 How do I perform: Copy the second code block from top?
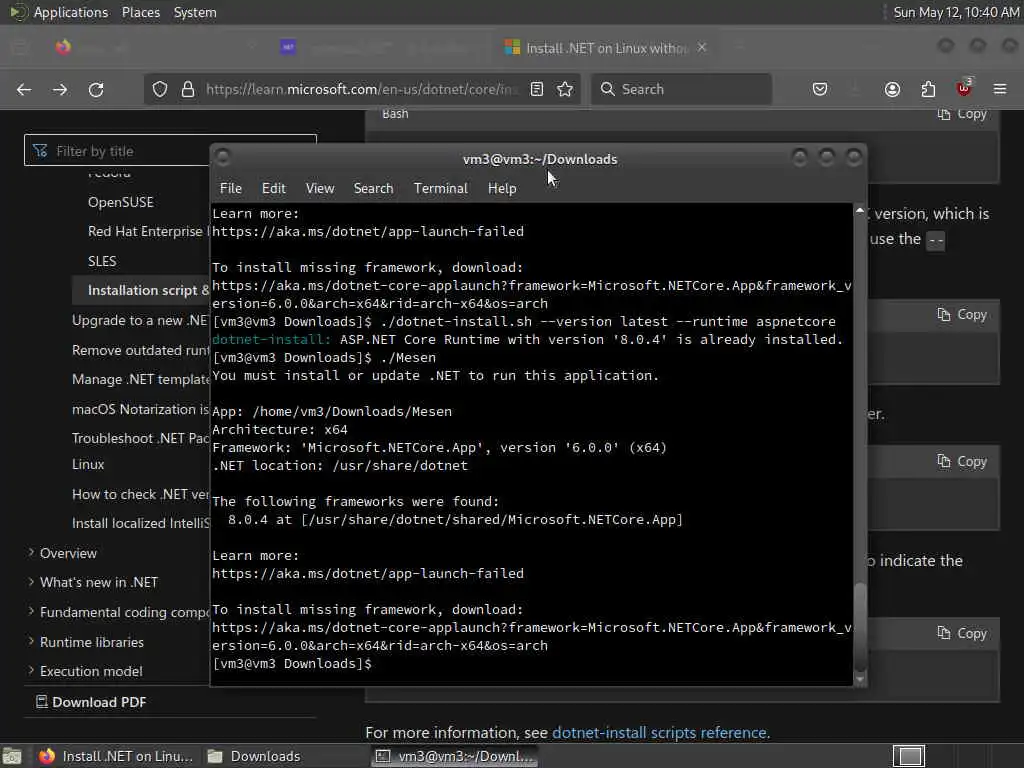(962, 315)
